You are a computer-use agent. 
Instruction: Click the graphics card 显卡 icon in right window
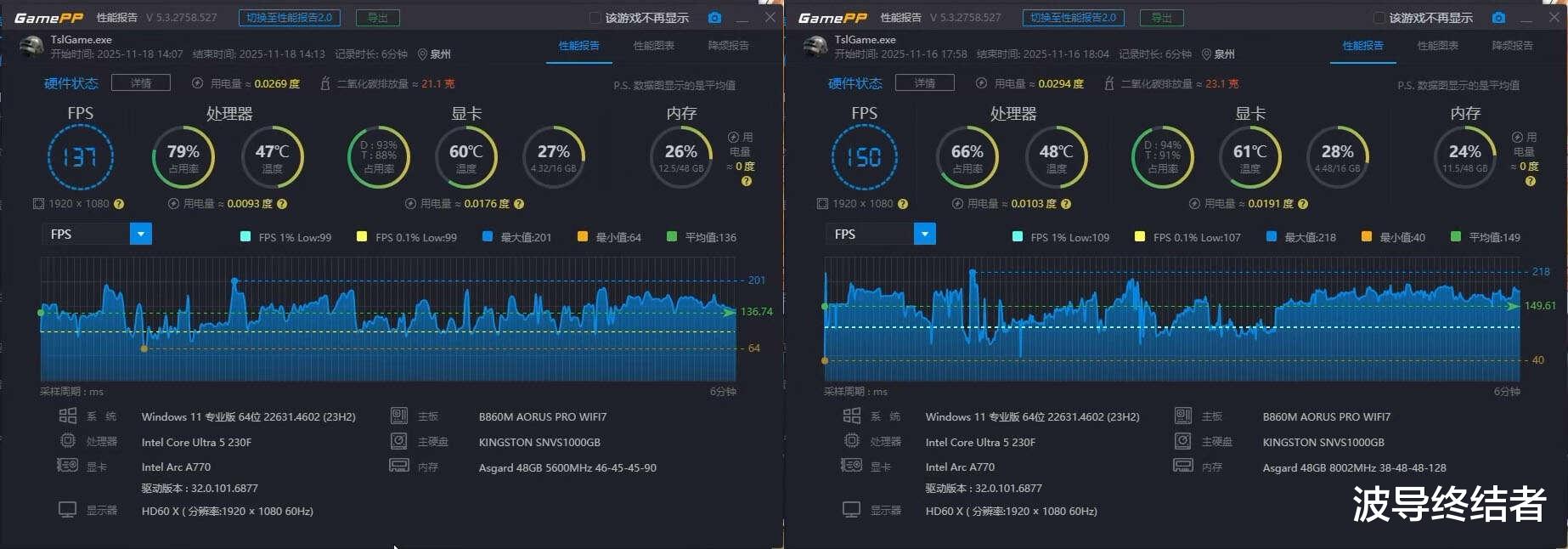(x=851, y=466)
